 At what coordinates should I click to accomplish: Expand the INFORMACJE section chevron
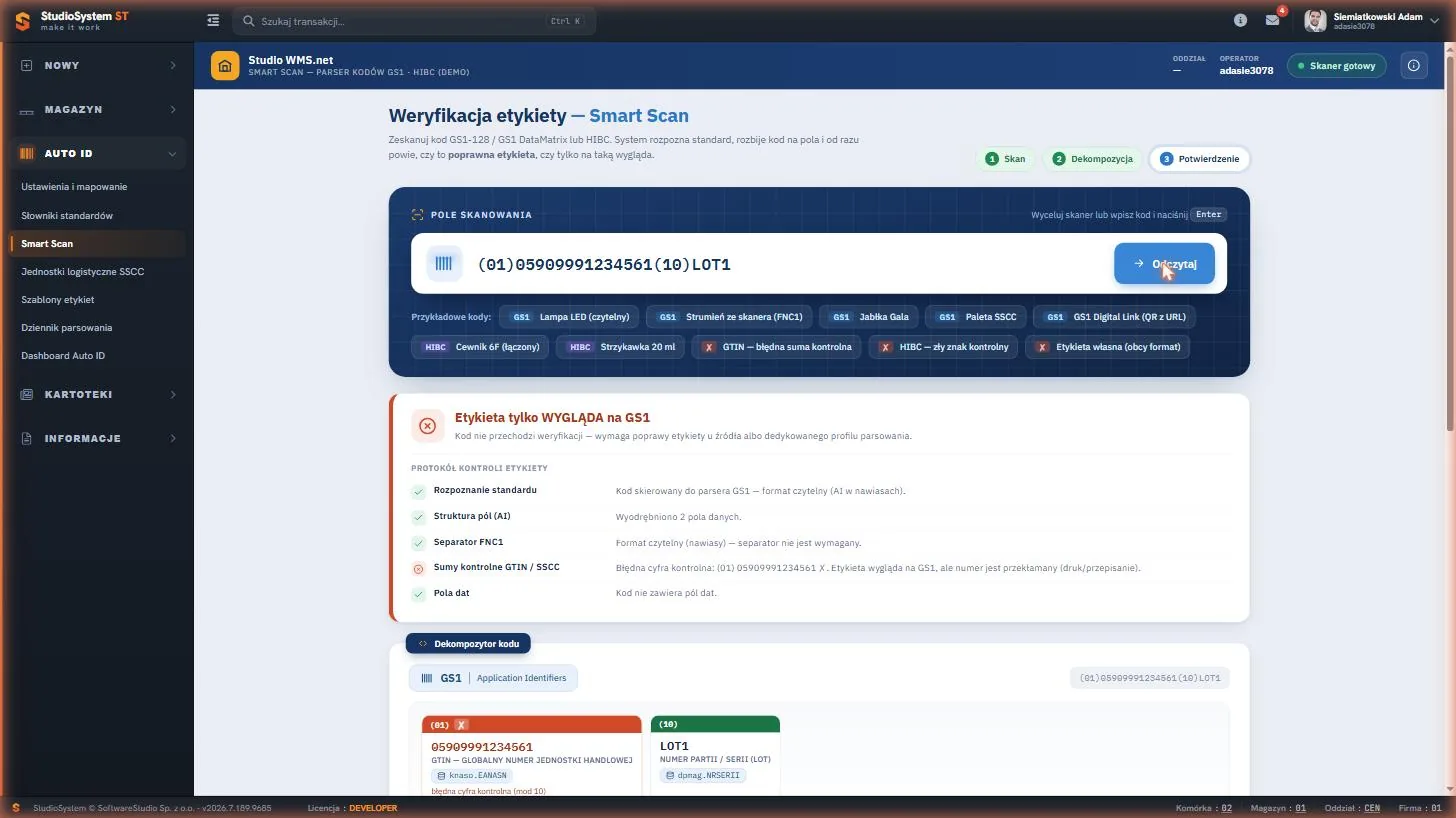click(x=173, y=439)
